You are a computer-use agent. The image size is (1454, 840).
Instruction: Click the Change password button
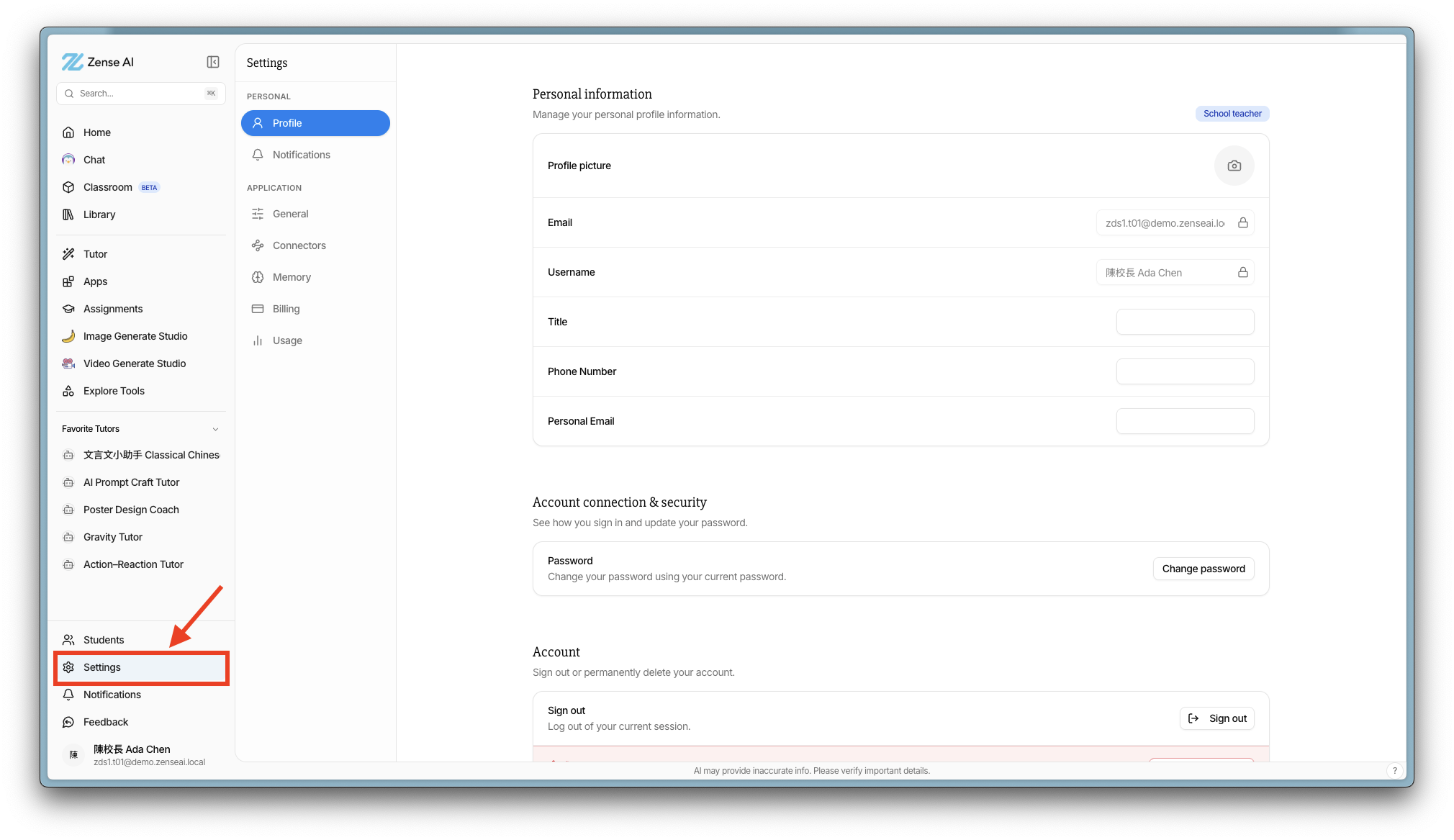(1204, 569)
